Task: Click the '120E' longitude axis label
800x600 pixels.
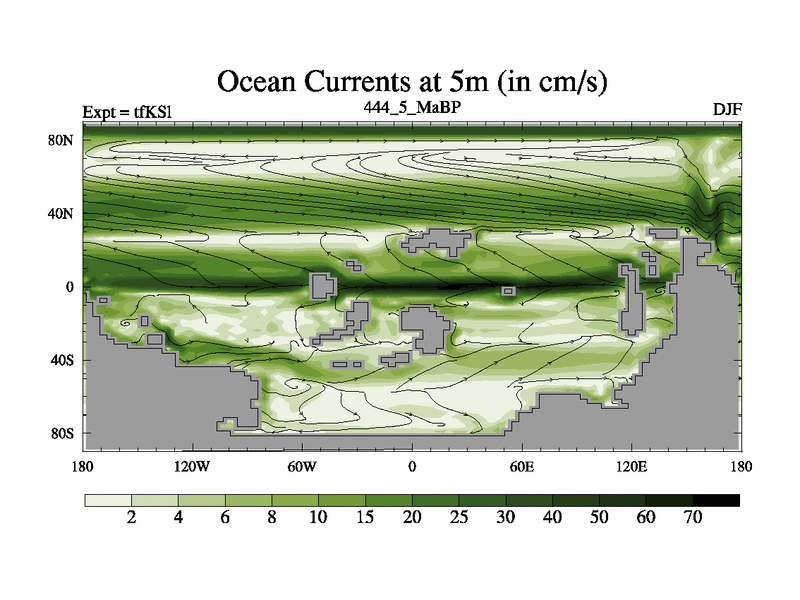Action: click(631, 466)
